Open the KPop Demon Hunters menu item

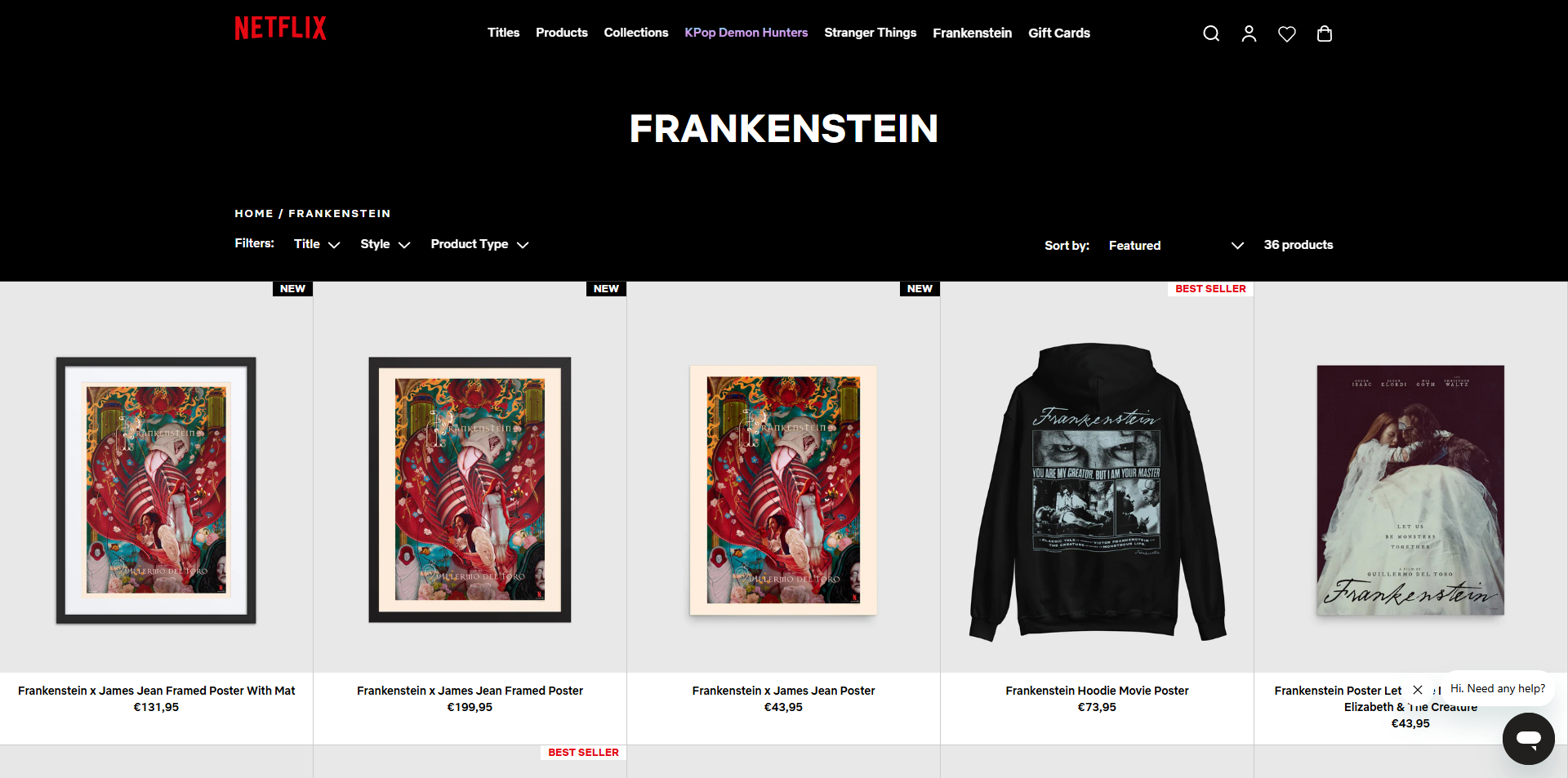[x=746, y=33]
